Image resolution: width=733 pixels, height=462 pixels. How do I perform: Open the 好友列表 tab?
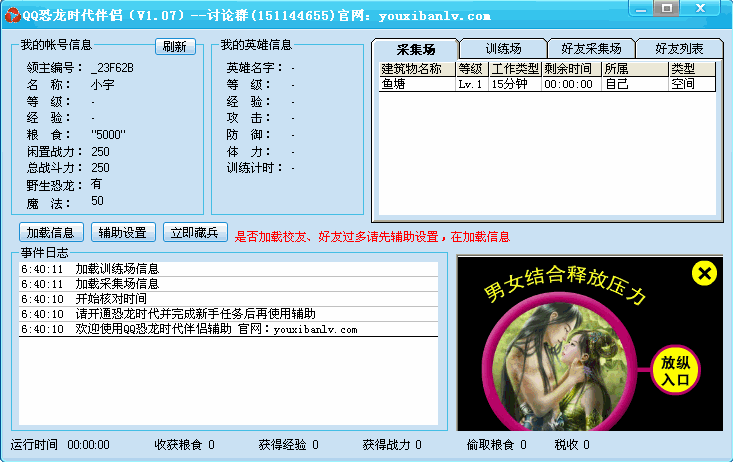point(679,49)
